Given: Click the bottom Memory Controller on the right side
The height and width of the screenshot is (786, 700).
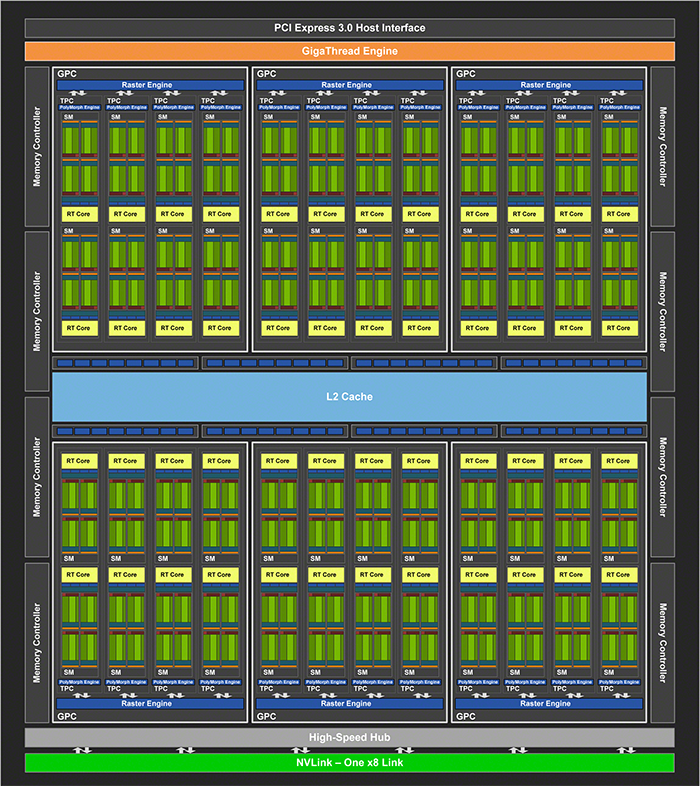Looking at the screenshot, I should click(x=662, y=643).
